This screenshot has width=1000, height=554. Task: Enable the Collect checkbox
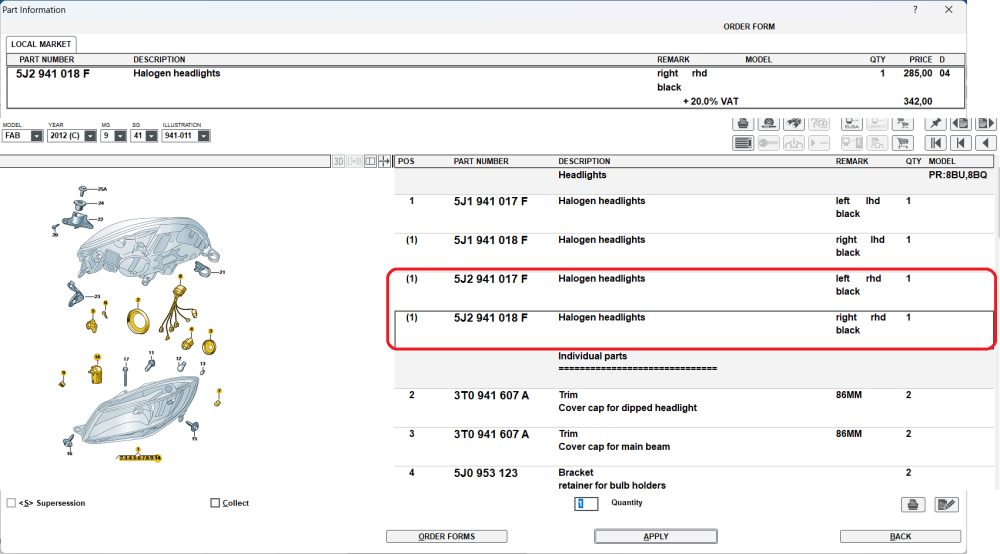coord(215,503)
